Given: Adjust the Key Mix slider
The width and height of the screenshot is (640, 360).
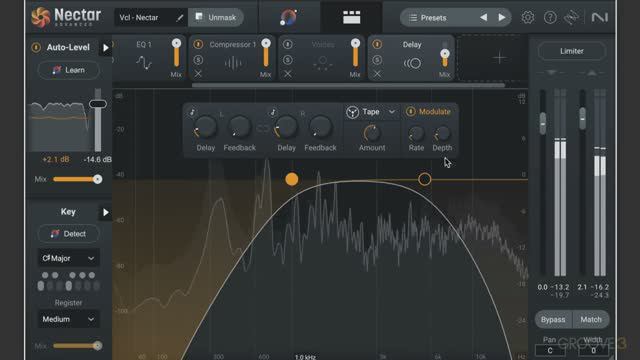Looking at the screenshot, I should (x=78, y=346).
